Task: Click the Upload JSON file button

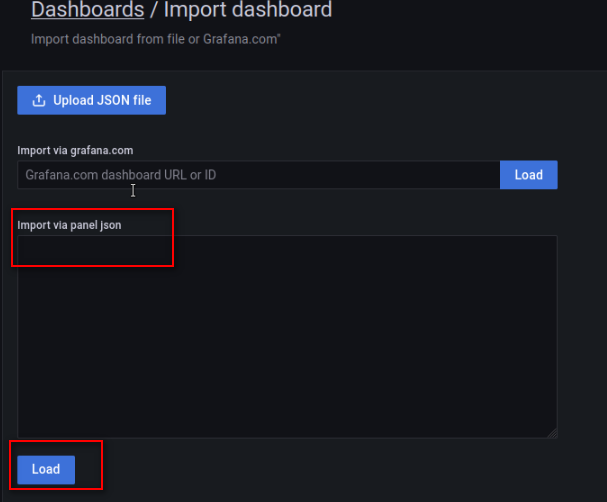Action: pyautogui.click(x=91, y=101)
